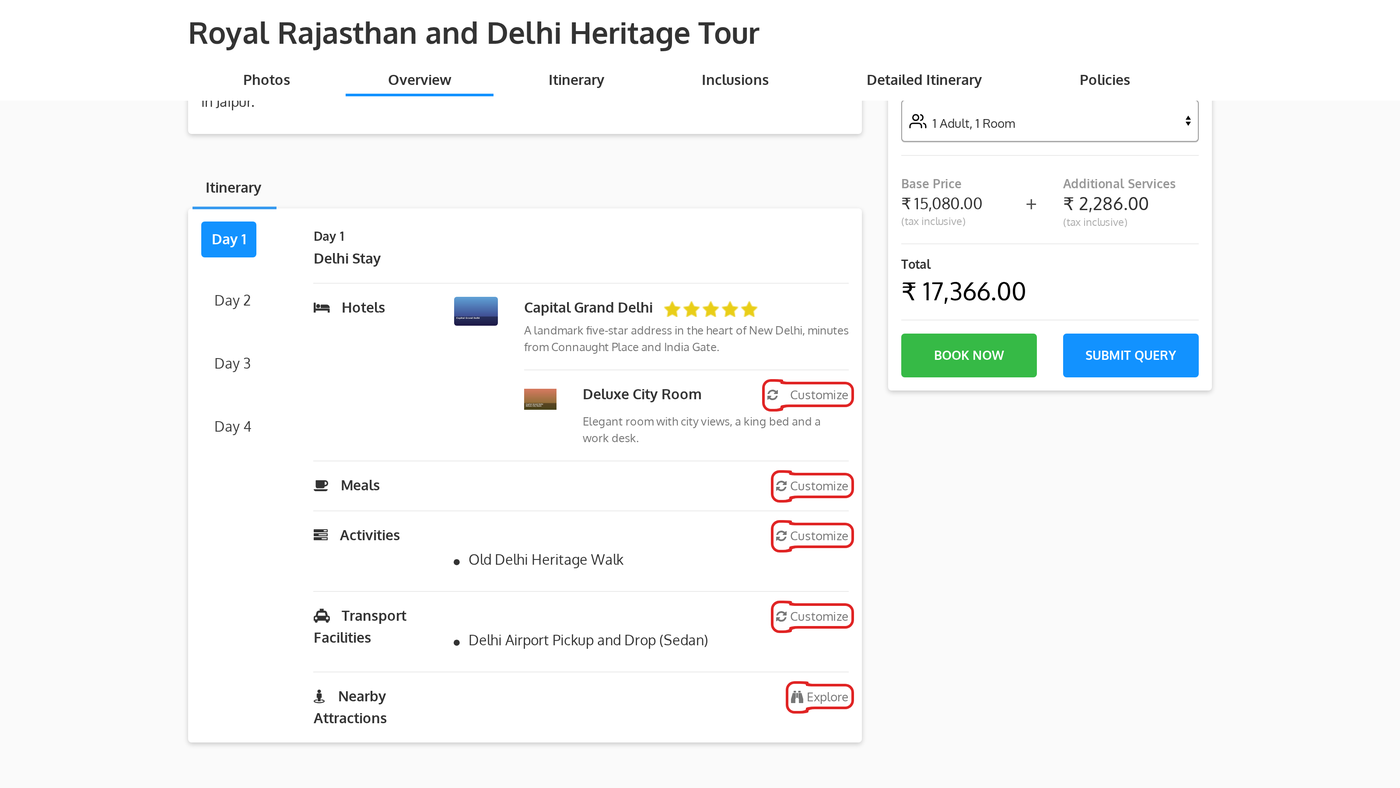The width and height of the screenshot is (1400, 788).
Task: Click the green BOOK NOW button
Action: click(969, 355)
